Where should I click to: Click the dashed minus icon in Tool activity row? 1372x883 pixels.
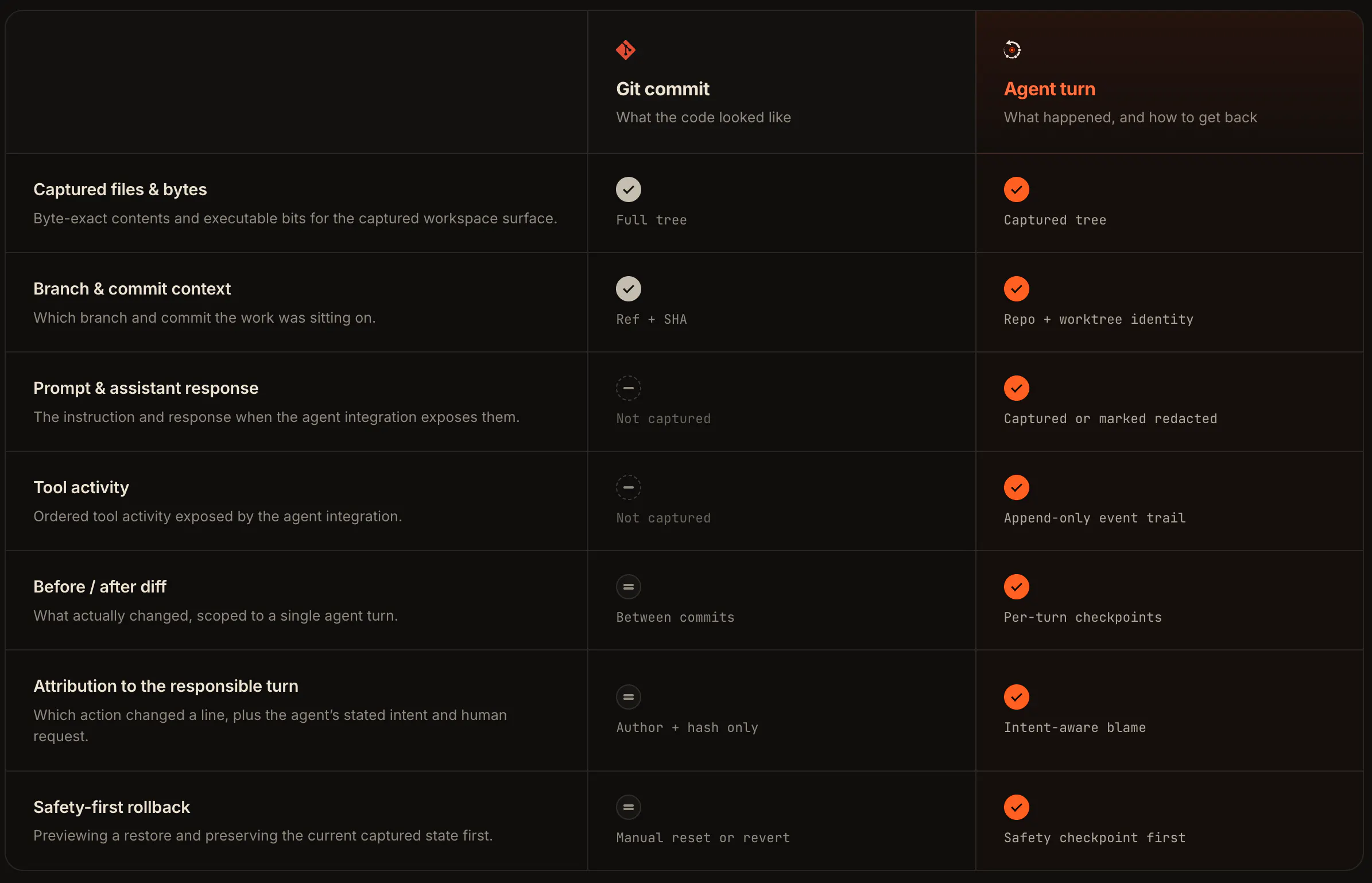tap(629, 487)
